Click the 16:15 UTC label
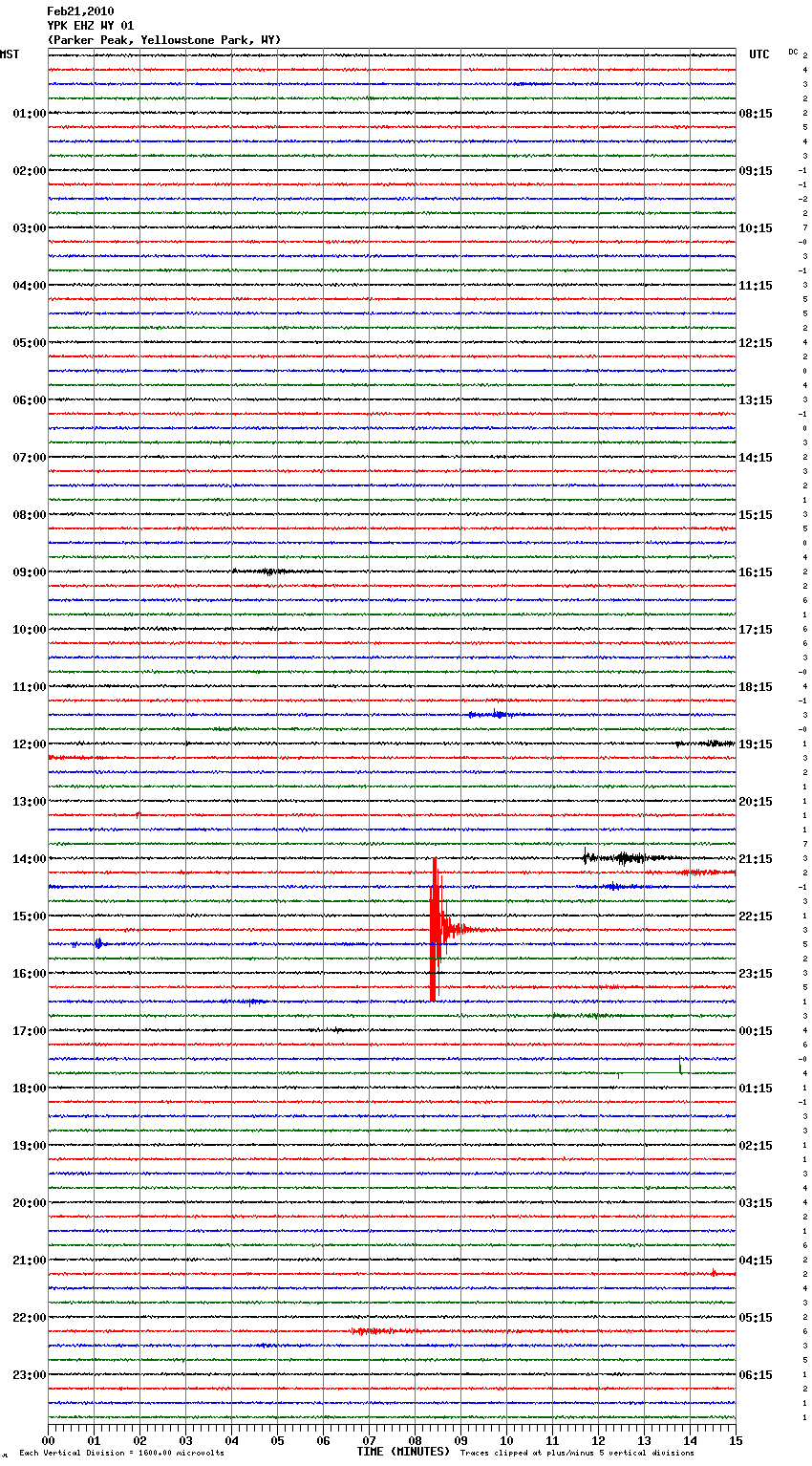 click(756, 572)
